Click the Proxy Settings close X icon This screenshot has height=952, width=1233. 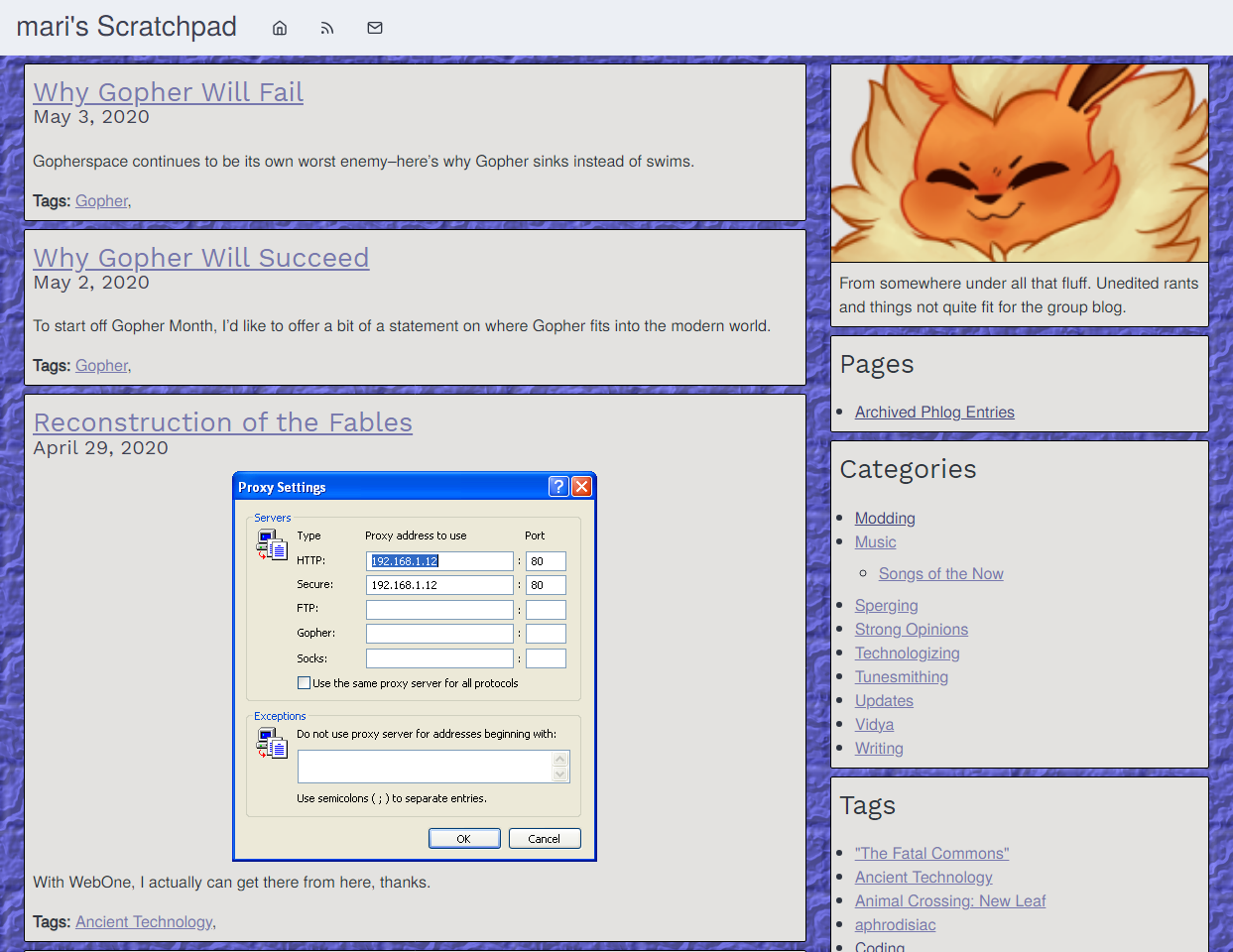(582, 486)
